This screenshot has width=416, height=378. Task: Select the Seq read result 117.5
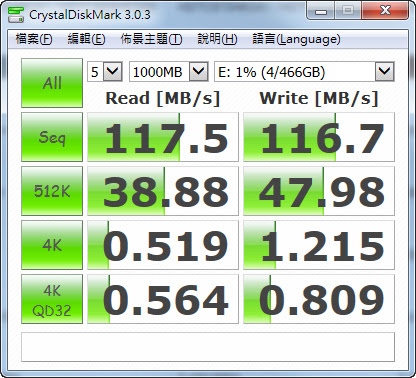pos(163,137)
